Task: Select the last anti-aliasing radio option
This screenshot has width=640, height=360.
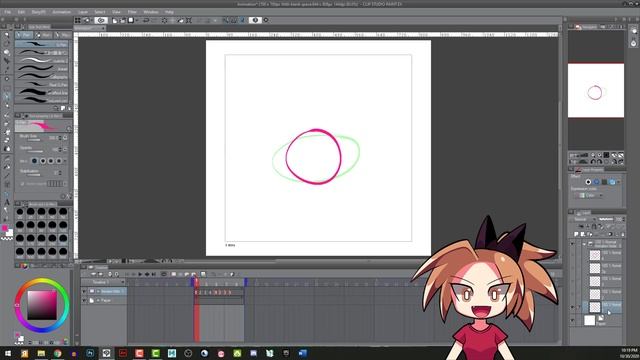Action: click(59, 161)
